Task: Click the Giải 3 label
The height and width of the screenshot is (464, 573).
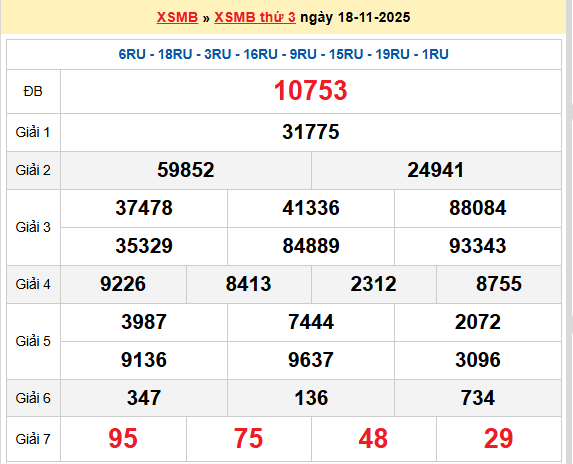Action: 33,227
